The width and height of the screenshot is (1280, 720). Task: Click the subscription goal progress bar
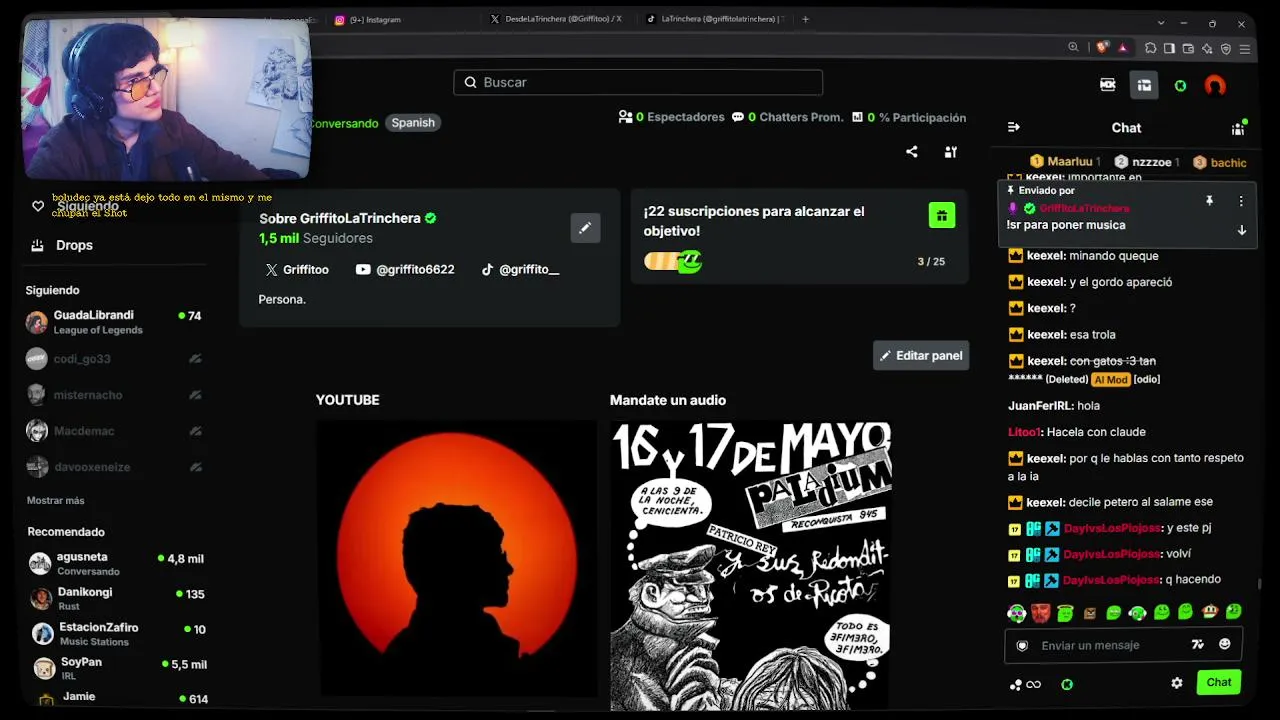(x=674, y=262)
